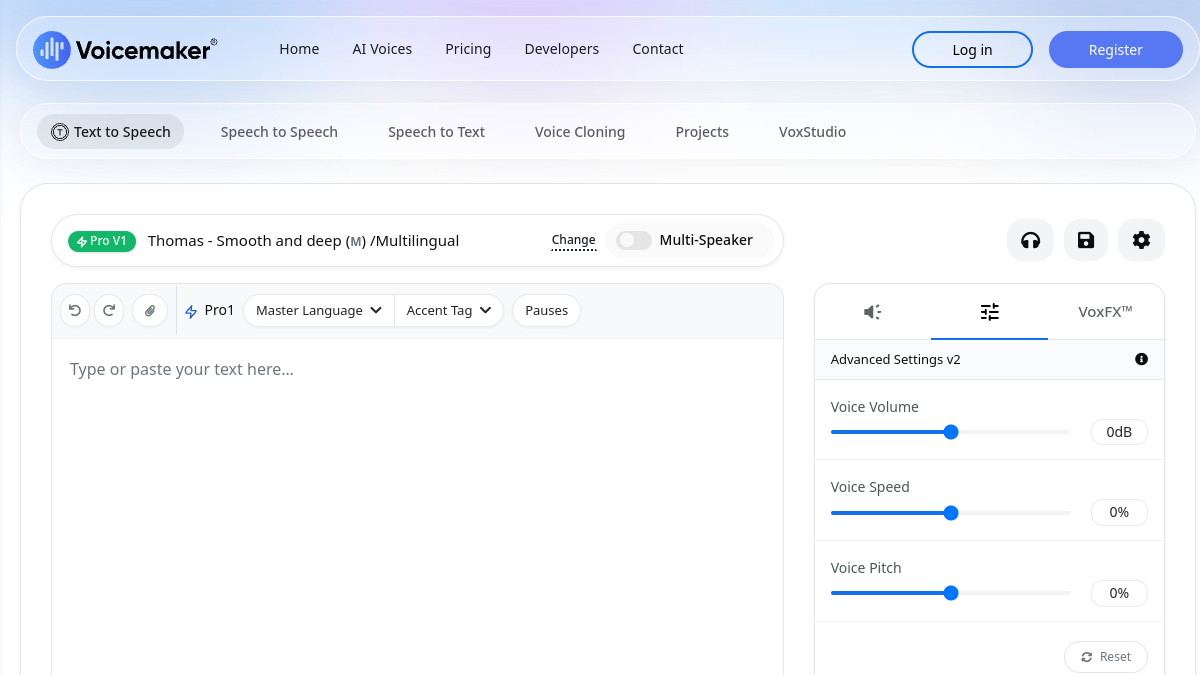Click the Voicemaker logo
Viewport: 1200px width, 675px height.
(x=125, y=49)
